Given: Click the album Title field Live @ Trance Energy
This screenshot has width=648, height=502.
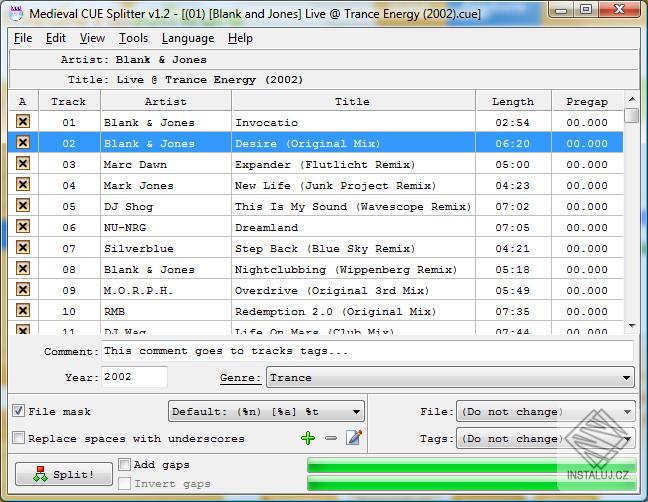Looking at the screenshot, I should tap(324, 79).
